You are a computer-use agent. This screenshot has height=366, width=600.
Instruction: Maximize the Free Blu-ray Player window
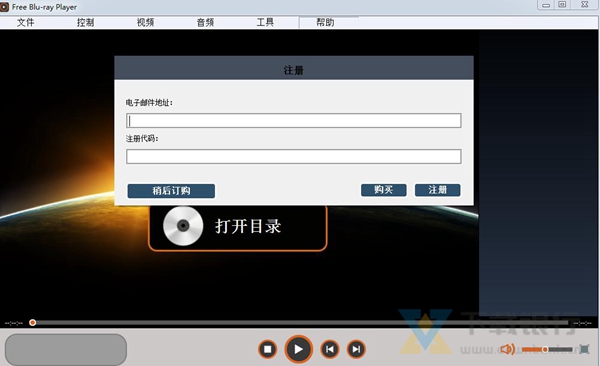(562, 5)
